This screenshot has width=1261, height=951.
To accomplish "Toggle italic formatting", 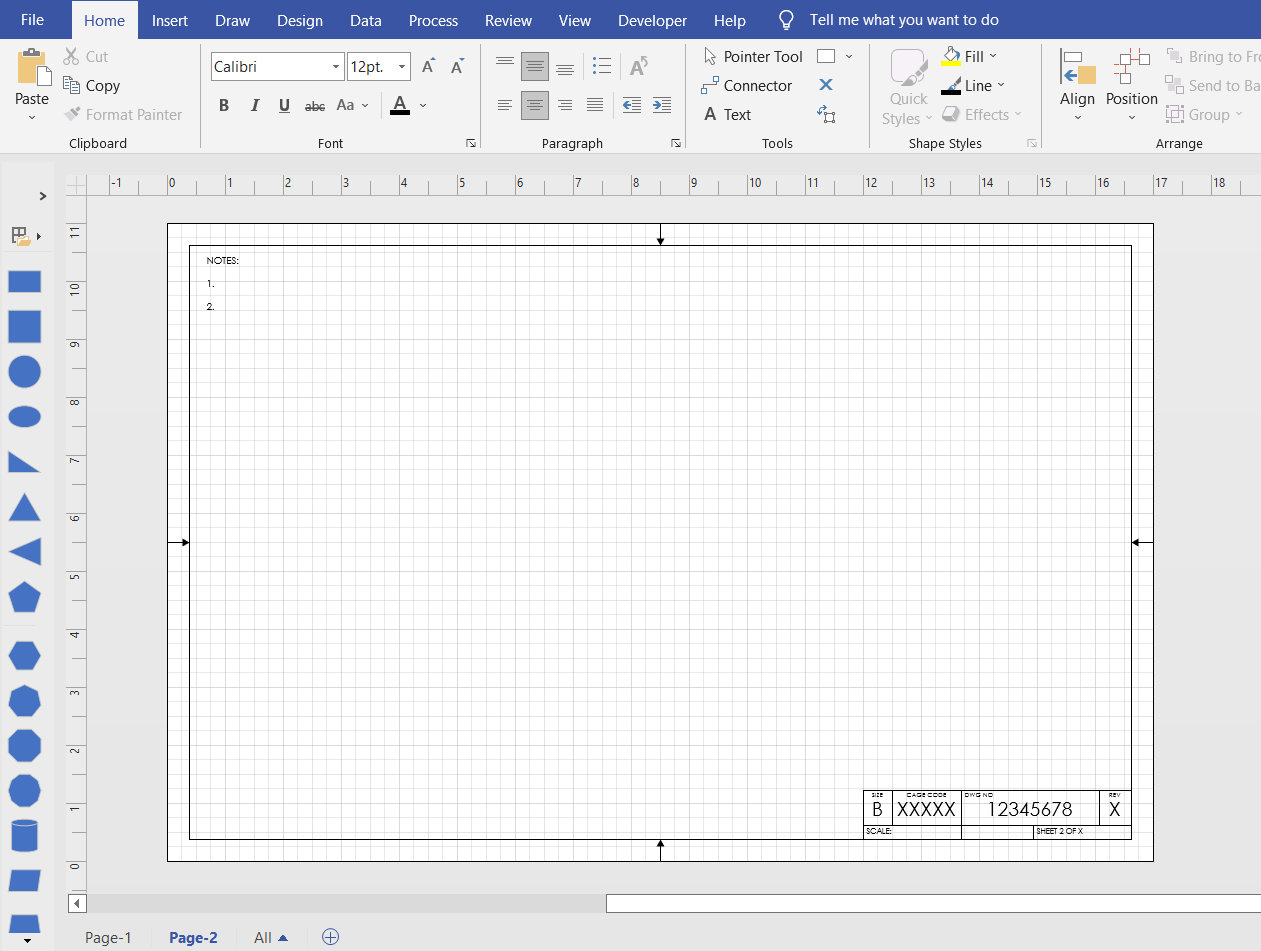I will [254, 104].
